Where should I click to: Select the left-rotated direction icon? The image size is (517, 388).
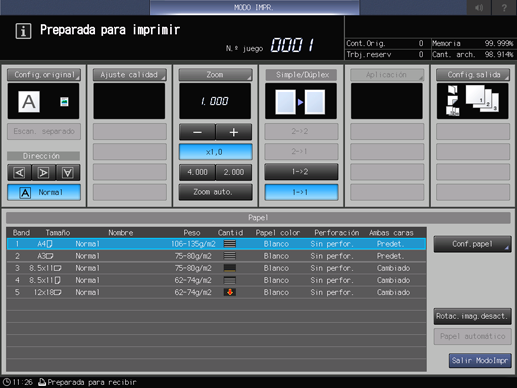(x=19, y=172)
